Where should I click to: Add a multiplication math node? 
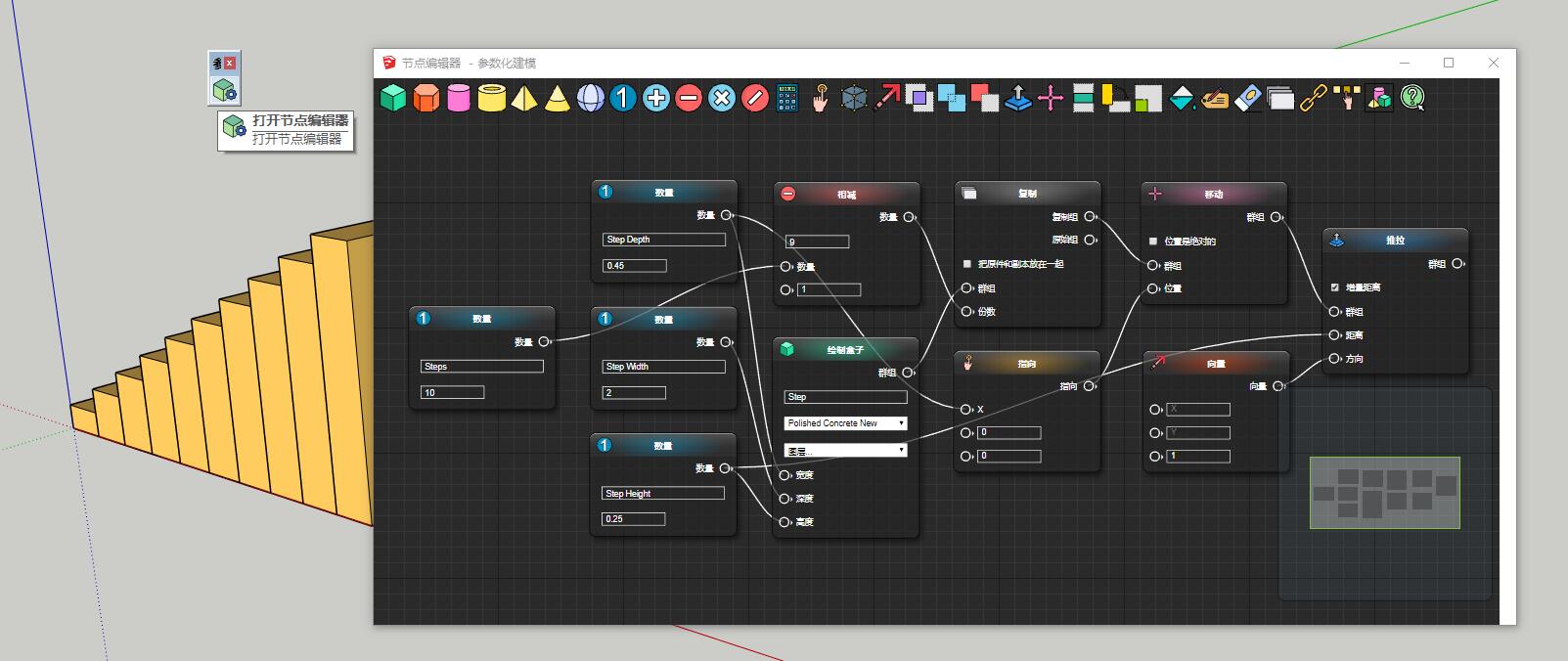click(x=722, y=98)
